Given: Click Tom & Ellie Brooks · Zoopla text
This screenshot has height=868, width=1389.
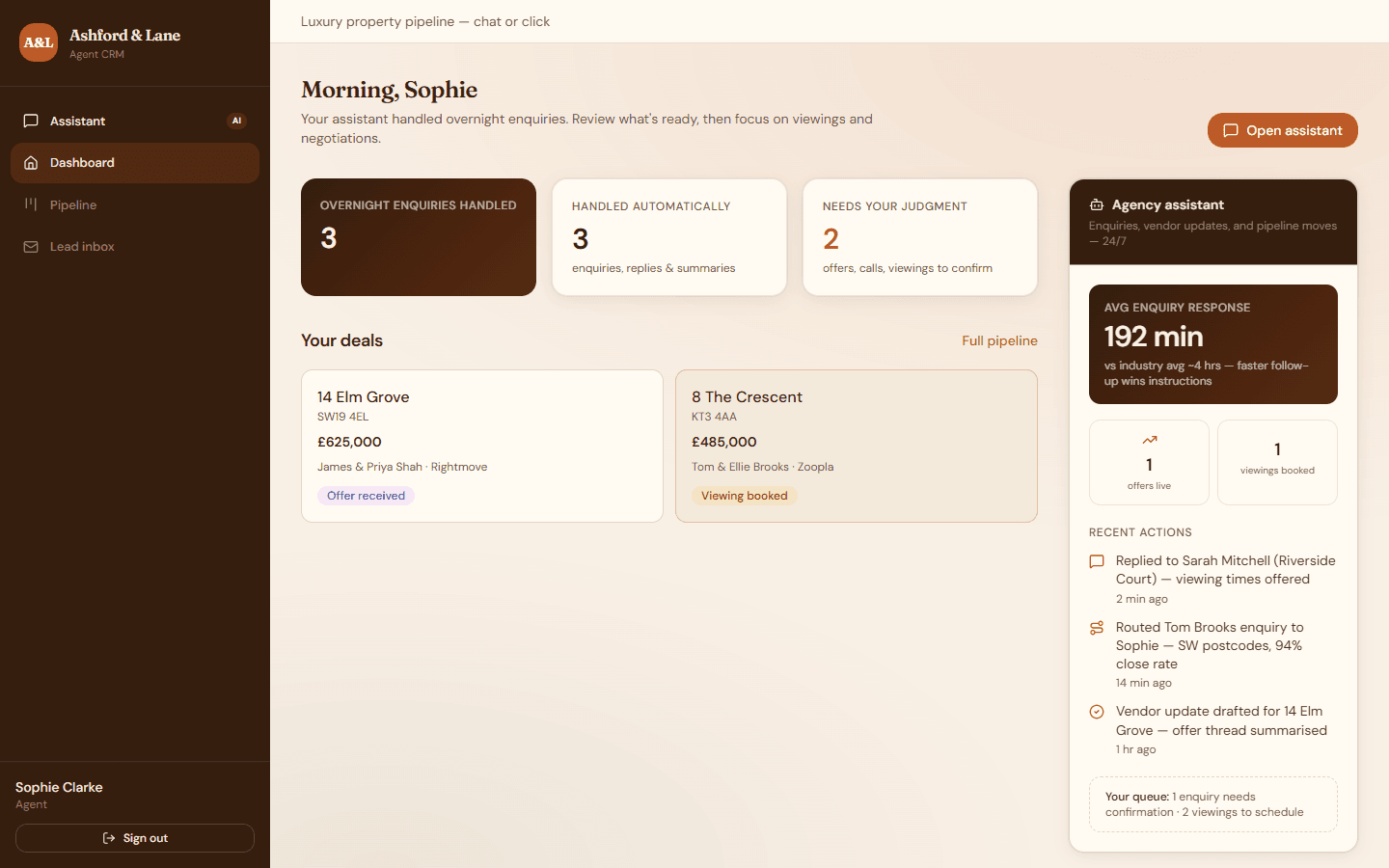Looking at the screenshot, I should (762, 467).
